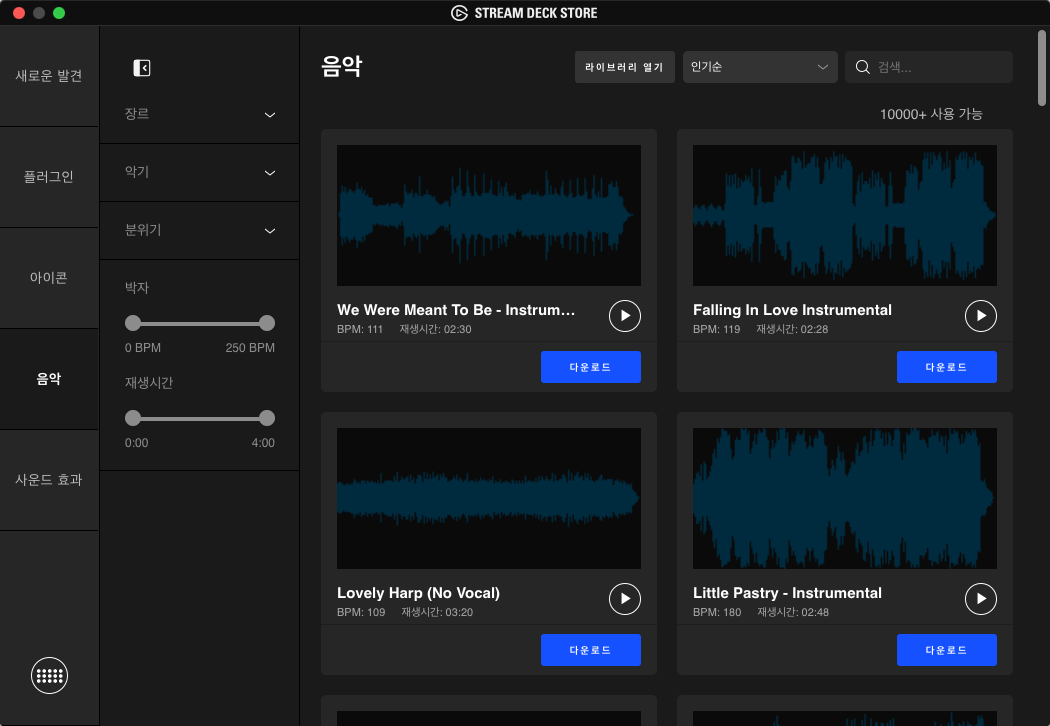Download Falling In Love Instrumental track
The width and height of the screenshot is (1050, 726).
[946, 367]
